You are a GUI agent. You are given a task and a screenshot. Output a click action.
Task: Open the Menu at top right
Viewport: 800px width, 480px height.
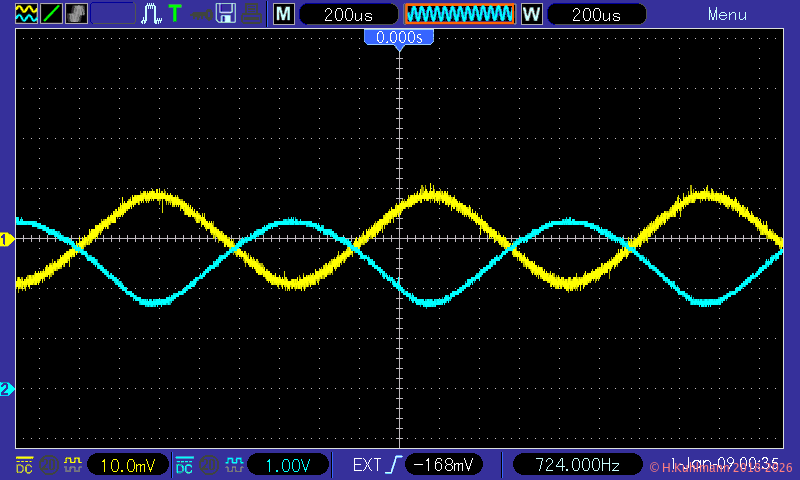coord(727,15)
